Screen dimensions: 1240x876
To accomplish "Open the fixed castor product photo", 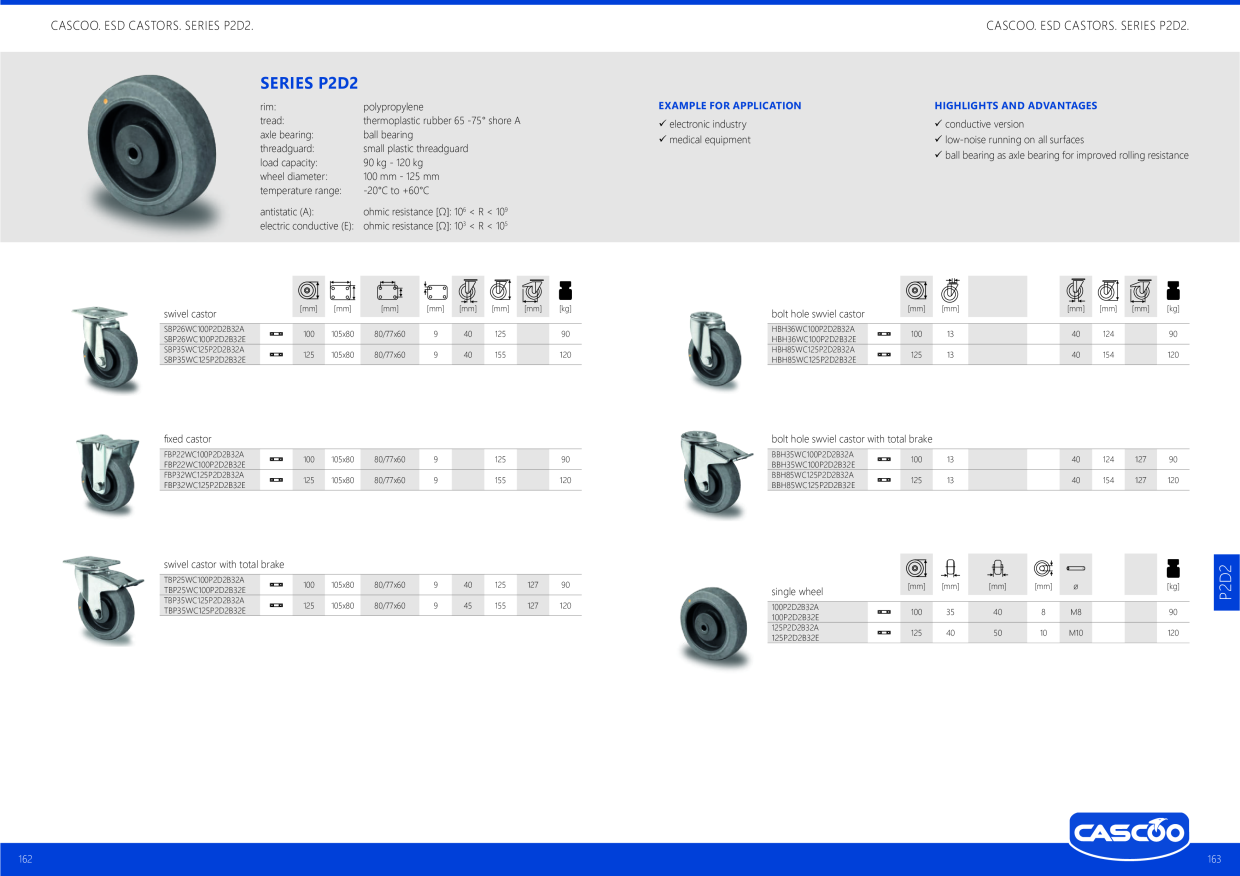I will [107, 475].
